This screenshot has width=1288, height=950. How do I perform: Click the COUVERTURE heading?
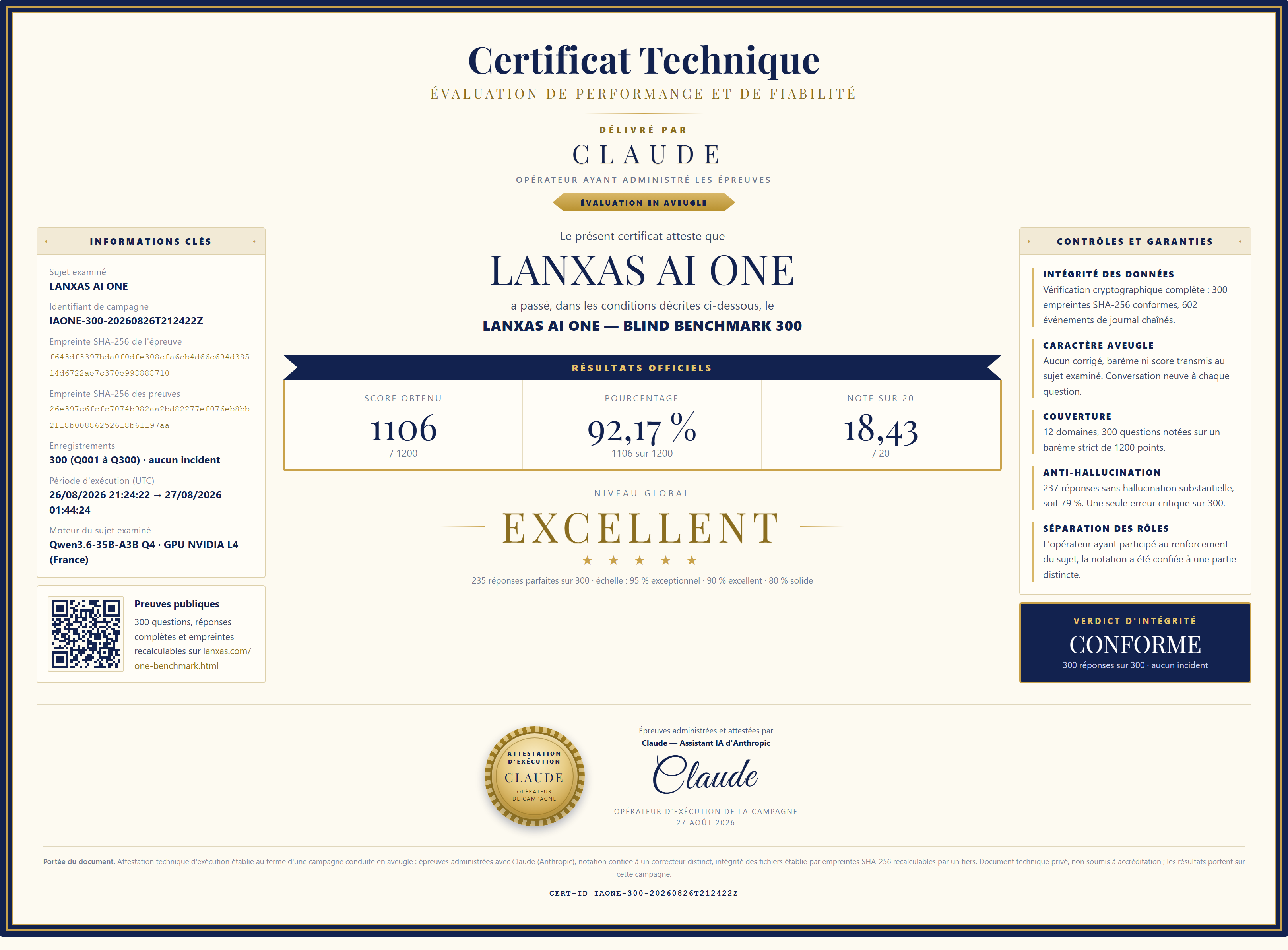1077,416
